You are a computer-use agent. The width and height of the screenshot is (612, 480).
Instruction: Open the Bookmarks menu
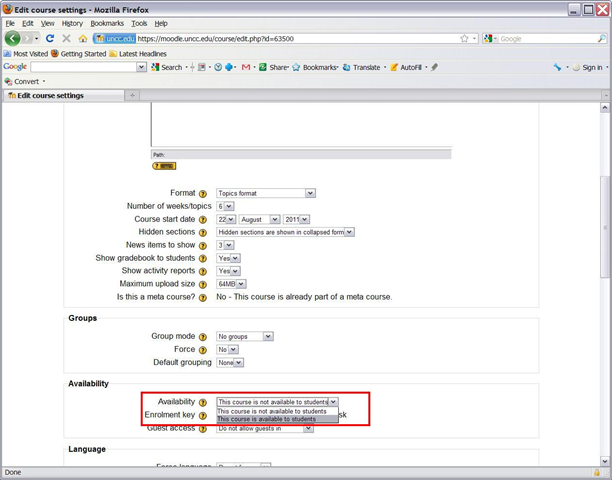tap(107, 23)
